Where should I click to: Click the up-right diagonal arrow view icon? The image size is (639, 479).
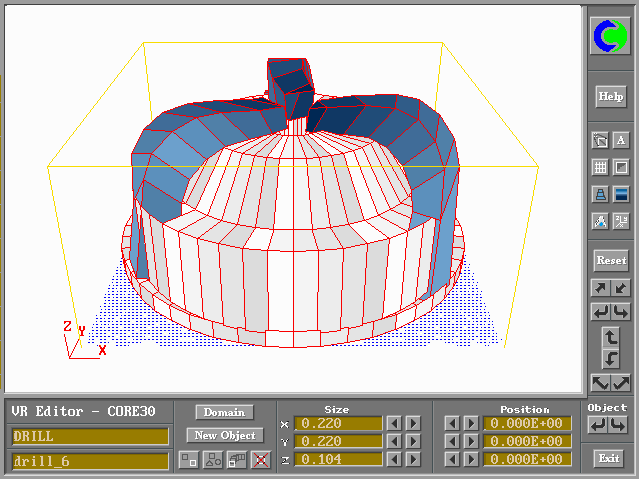pos(600,288)
